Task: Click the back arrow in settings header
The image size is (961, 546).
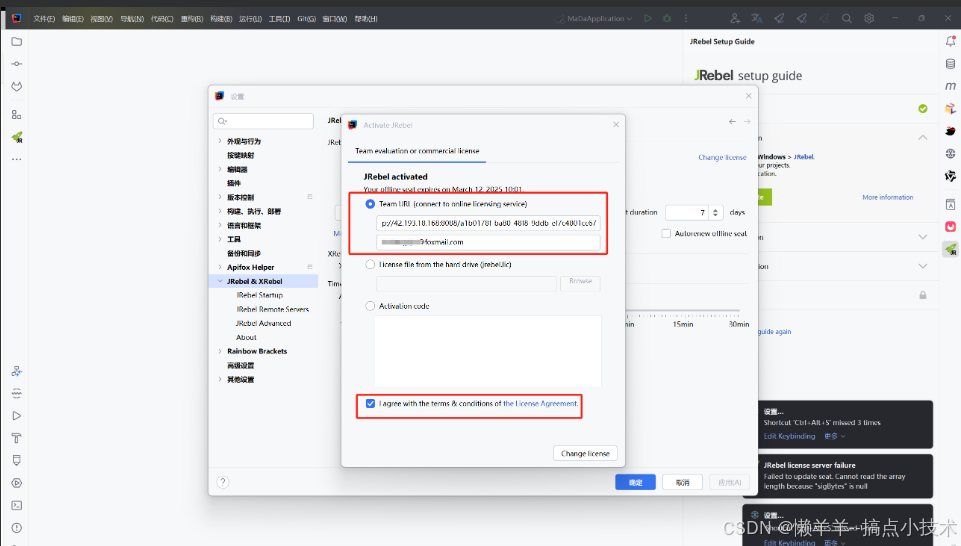Action: pos(732,121)
